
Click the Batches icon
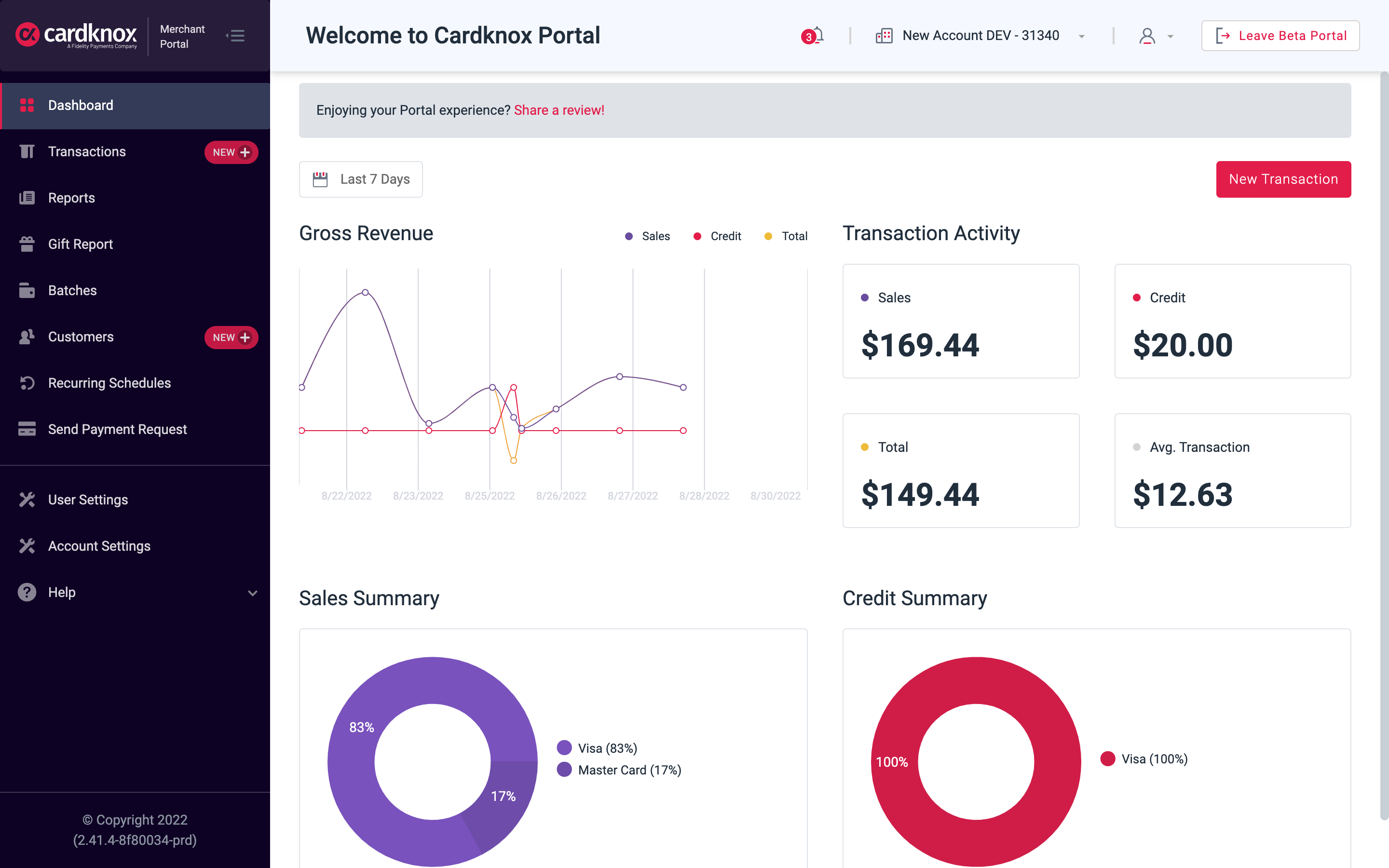27,290
